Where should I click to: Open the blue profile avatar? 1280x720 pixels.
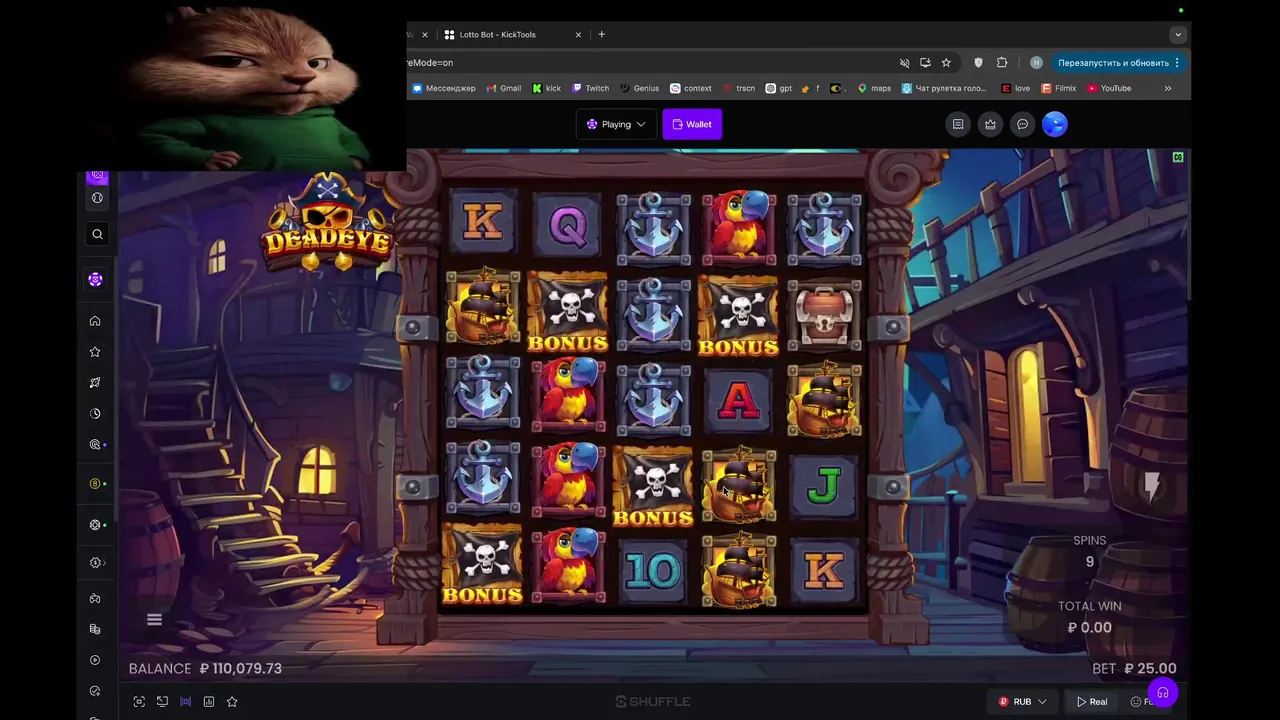click(x=1055, y=124)
